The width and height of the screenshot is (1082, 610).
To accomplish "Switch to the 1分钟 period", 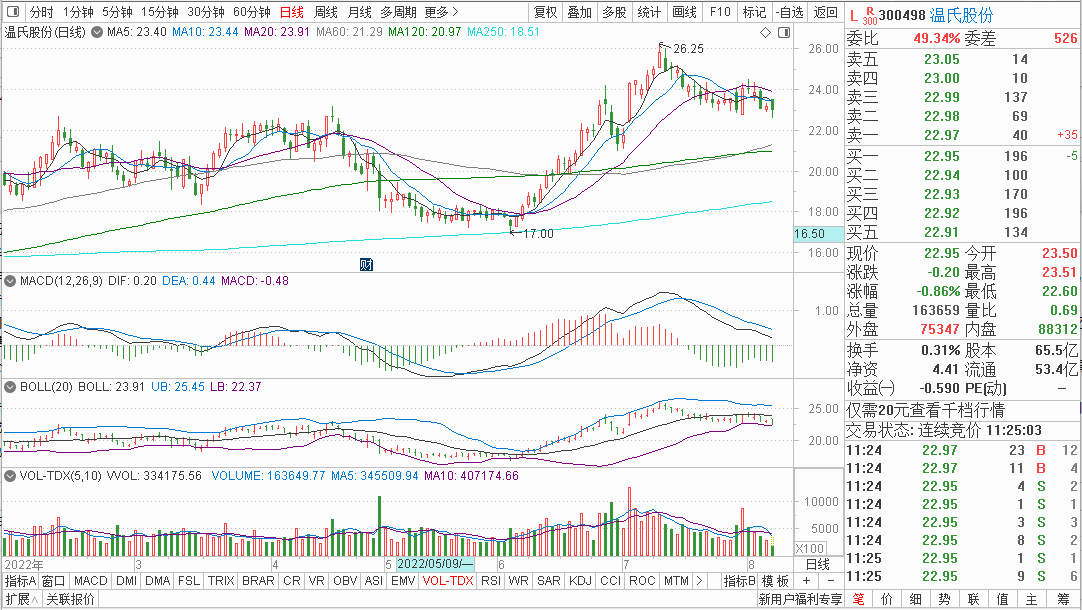I will [78, 12].
